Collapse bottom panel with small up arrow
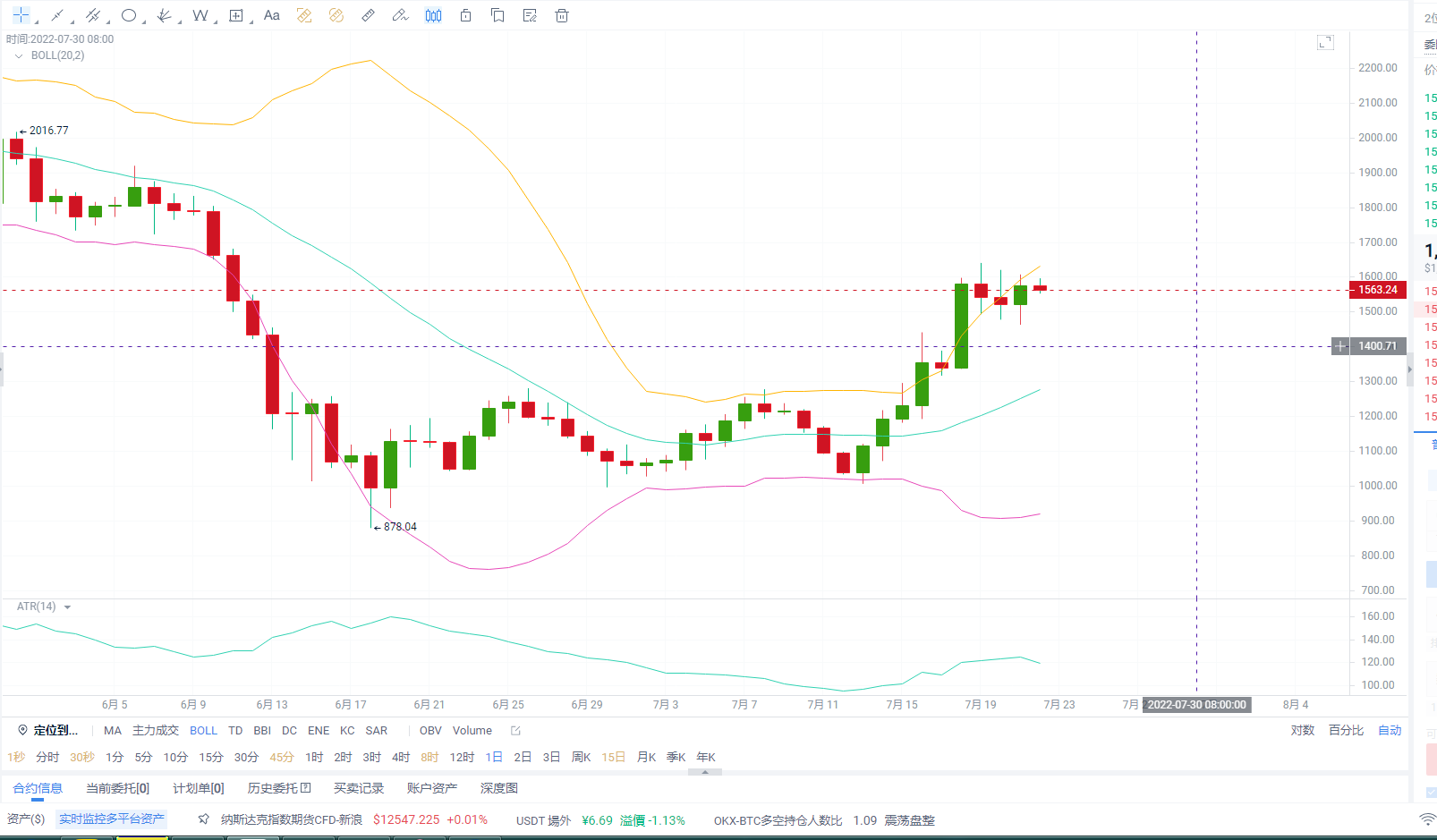Screen dimensions: 1437x840 pyautogui.click(x=705, y=771)
